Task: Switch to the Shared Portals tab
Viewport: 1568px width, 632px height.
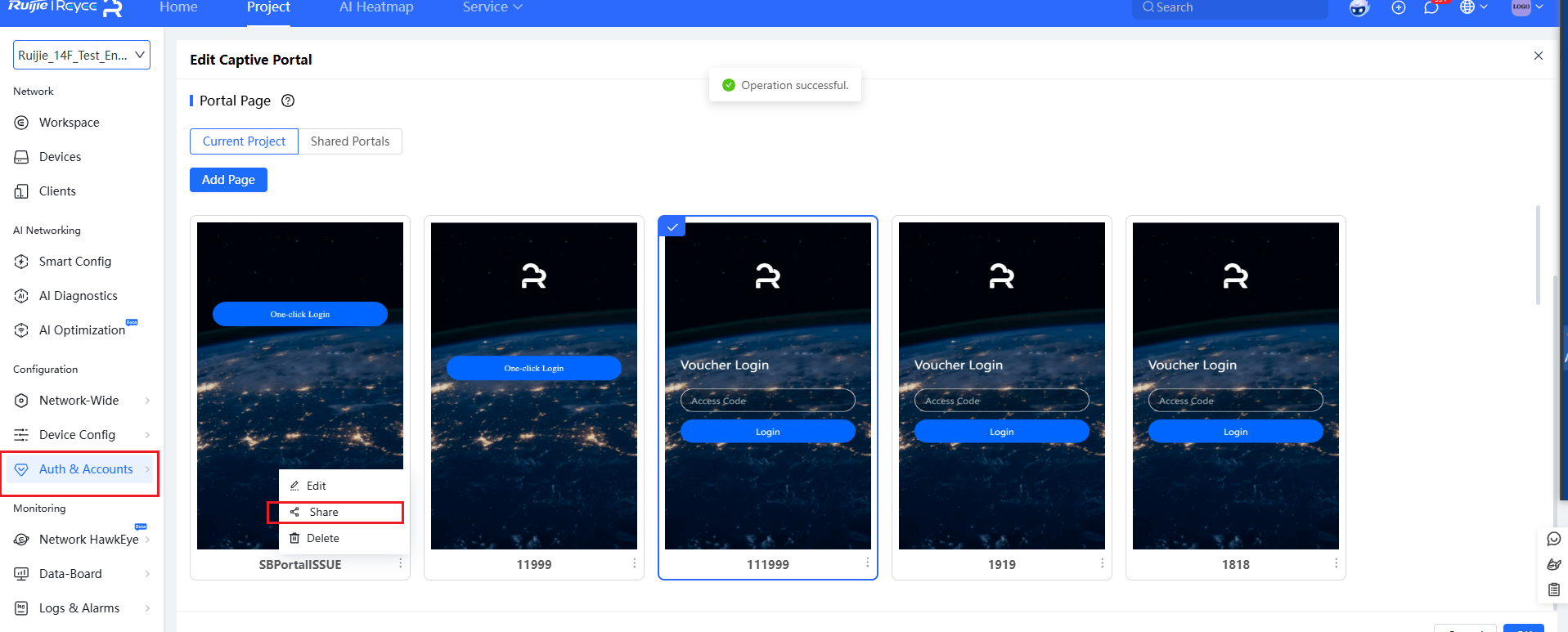Action: click(350, 141)
